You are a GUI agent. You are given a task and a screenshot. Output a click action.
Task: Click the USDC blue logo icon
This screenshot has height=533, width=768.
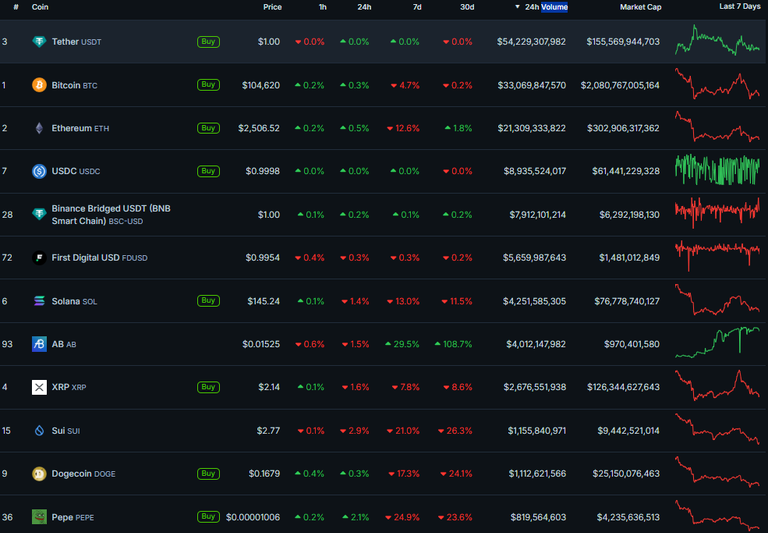click(x=39, y=171)
